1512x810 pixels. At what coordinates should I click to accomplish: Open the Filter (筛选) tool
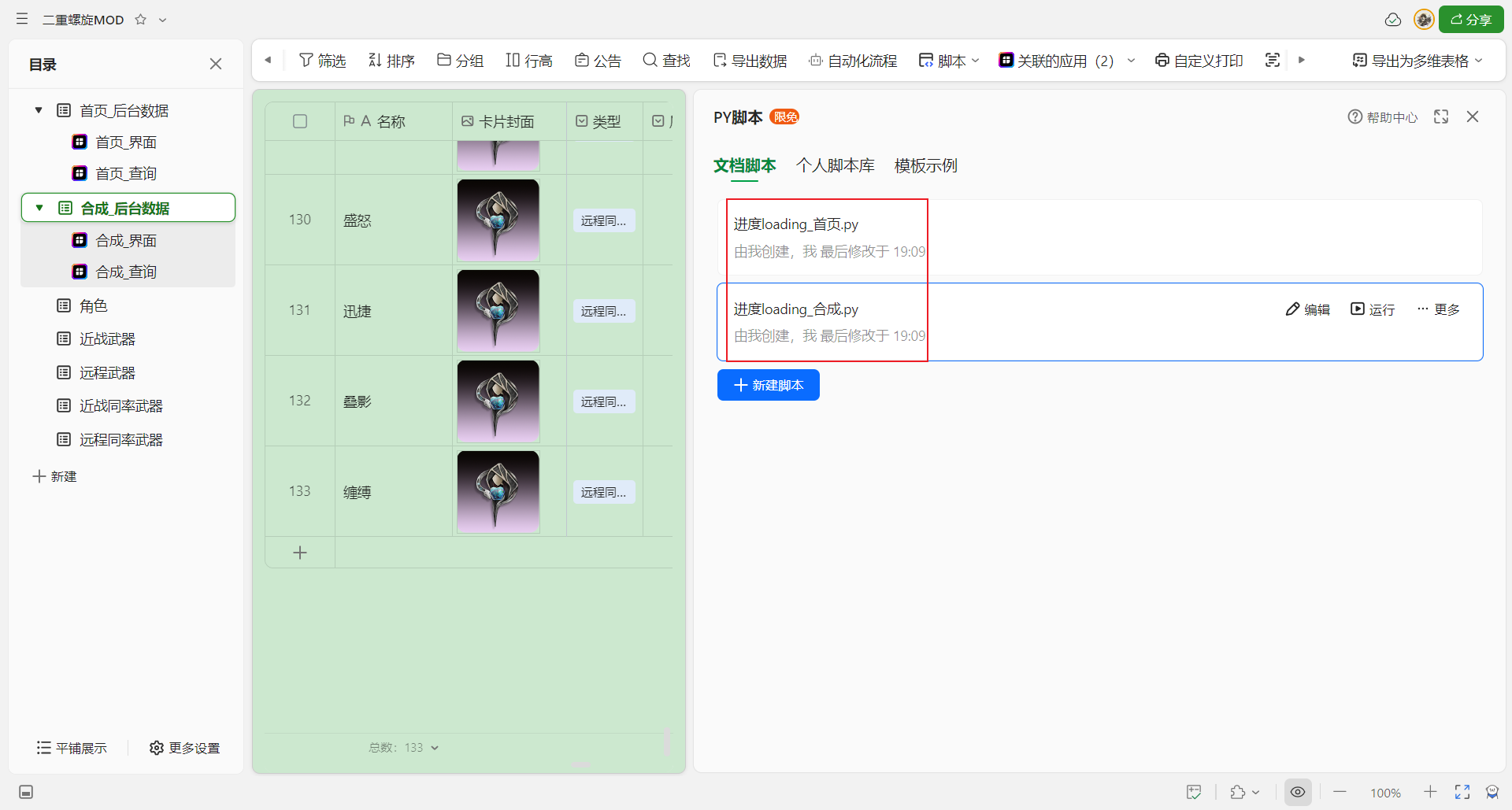click(322, 61)
